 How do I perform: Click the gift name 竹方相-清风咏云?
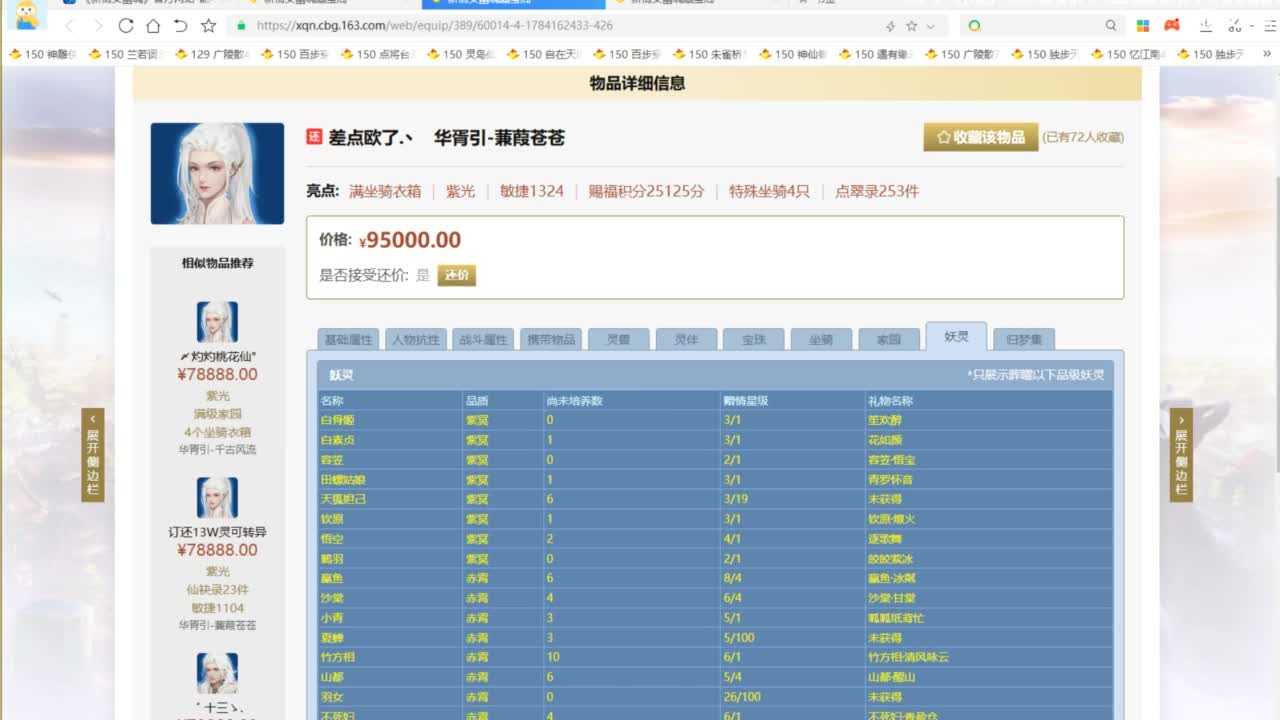coord(908,657)
